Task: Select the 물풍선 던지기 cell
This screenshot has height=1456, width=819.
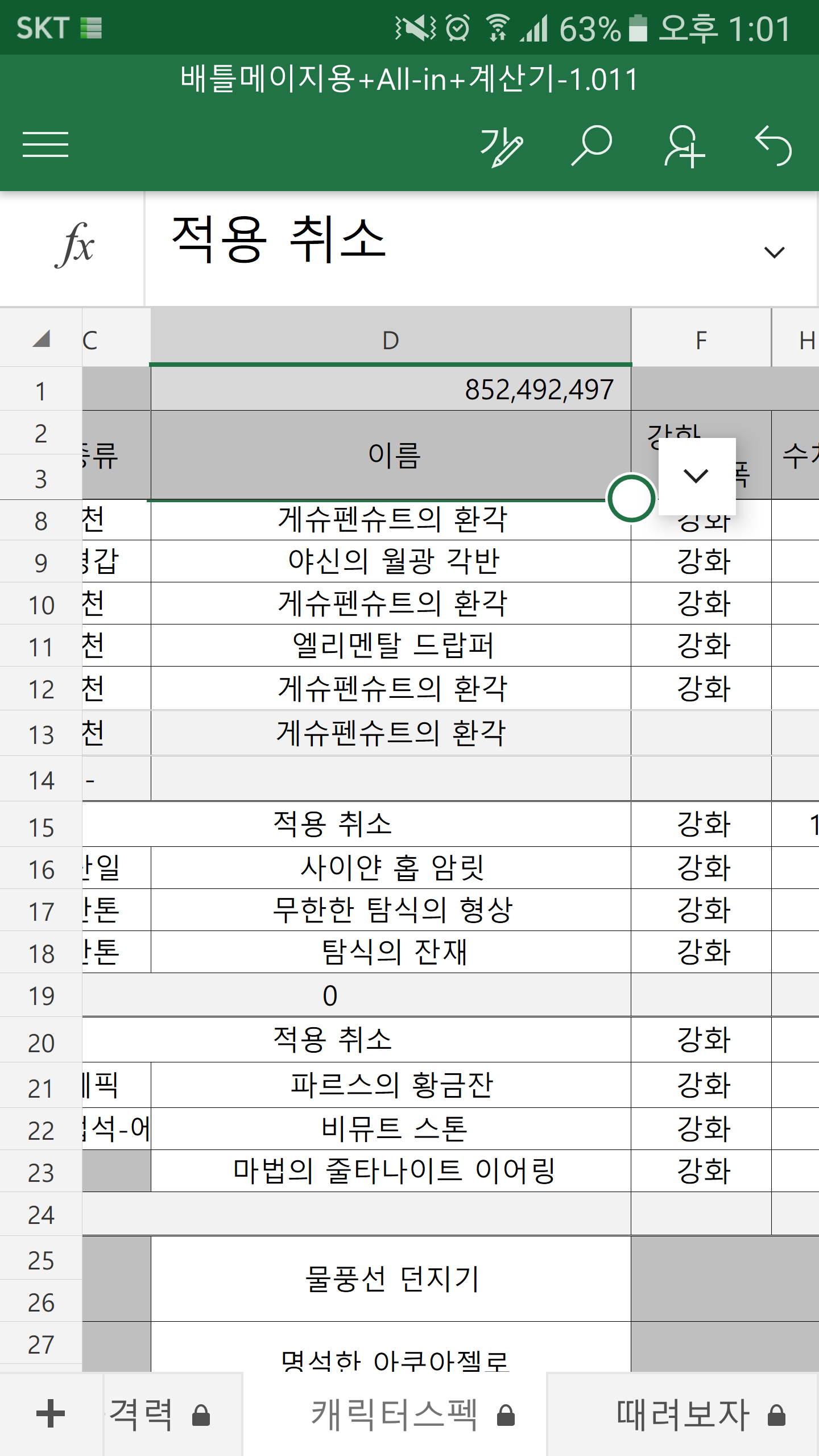Action: [x=391, y=1279]
